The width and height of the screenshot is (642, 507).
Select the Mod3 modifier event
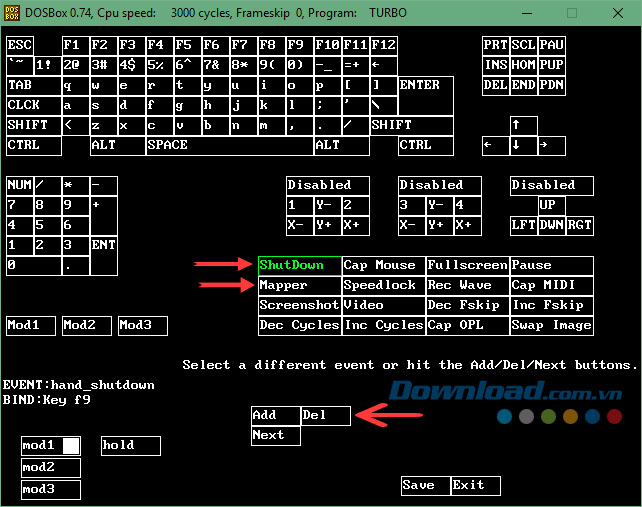pos(143,326)
